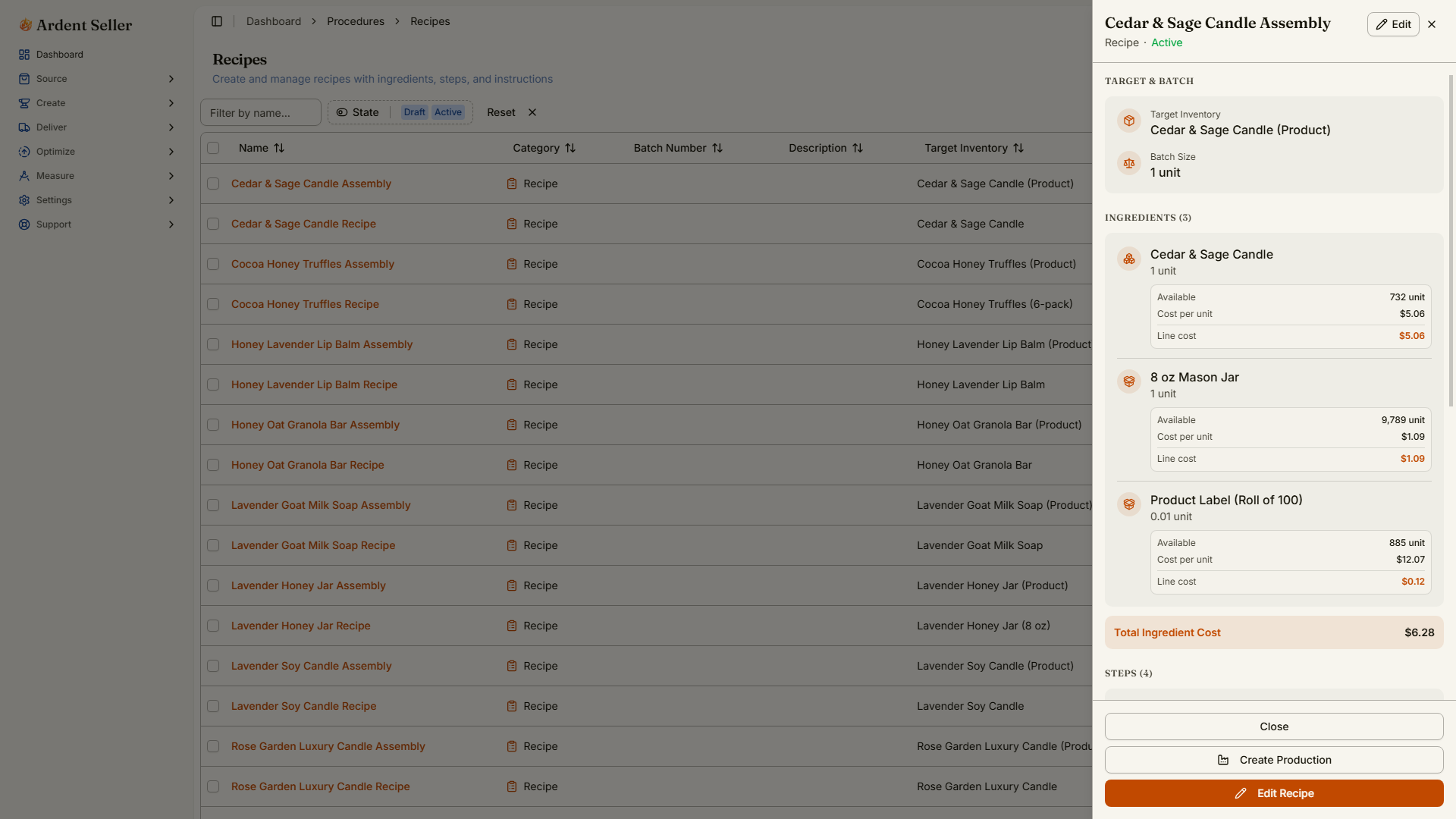
Task: Expand the Deliver menu chevron
Action: click(171, 127)
